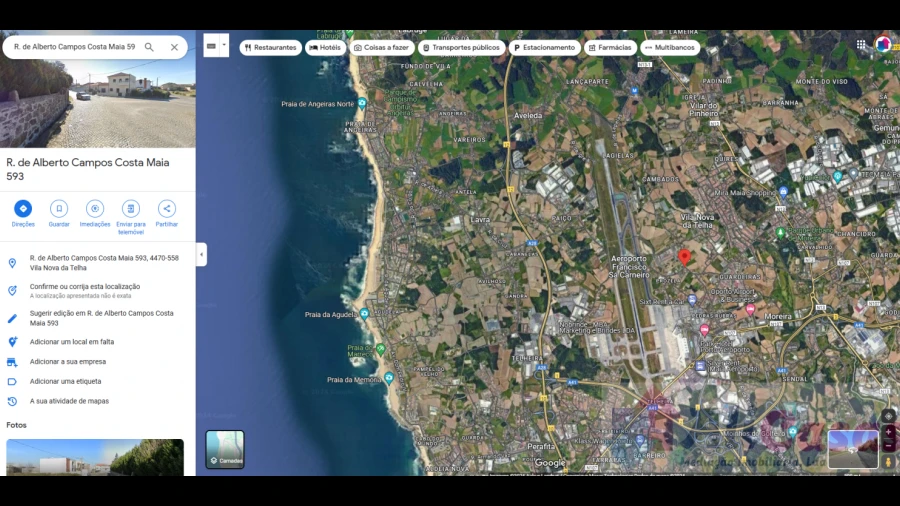Share location with Partilhar icon
Screen dimensions: 900x506
(167, 209)
